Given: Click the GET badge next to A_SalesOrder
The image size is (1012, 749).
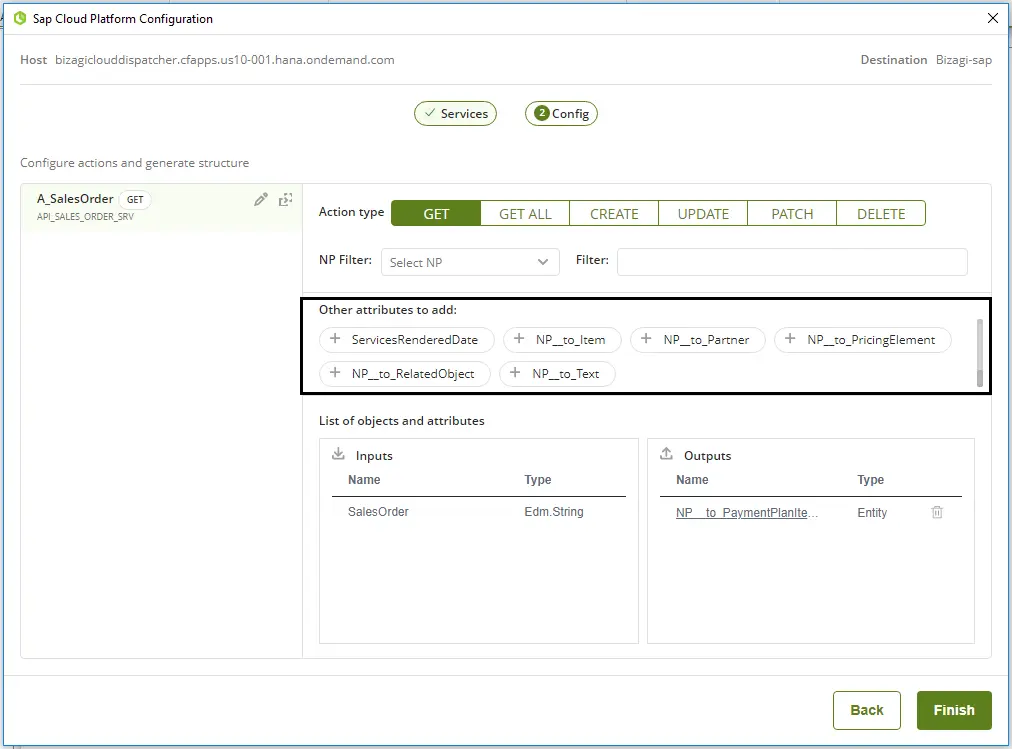Looking at the screenshot, I should [x=135, y=200].
